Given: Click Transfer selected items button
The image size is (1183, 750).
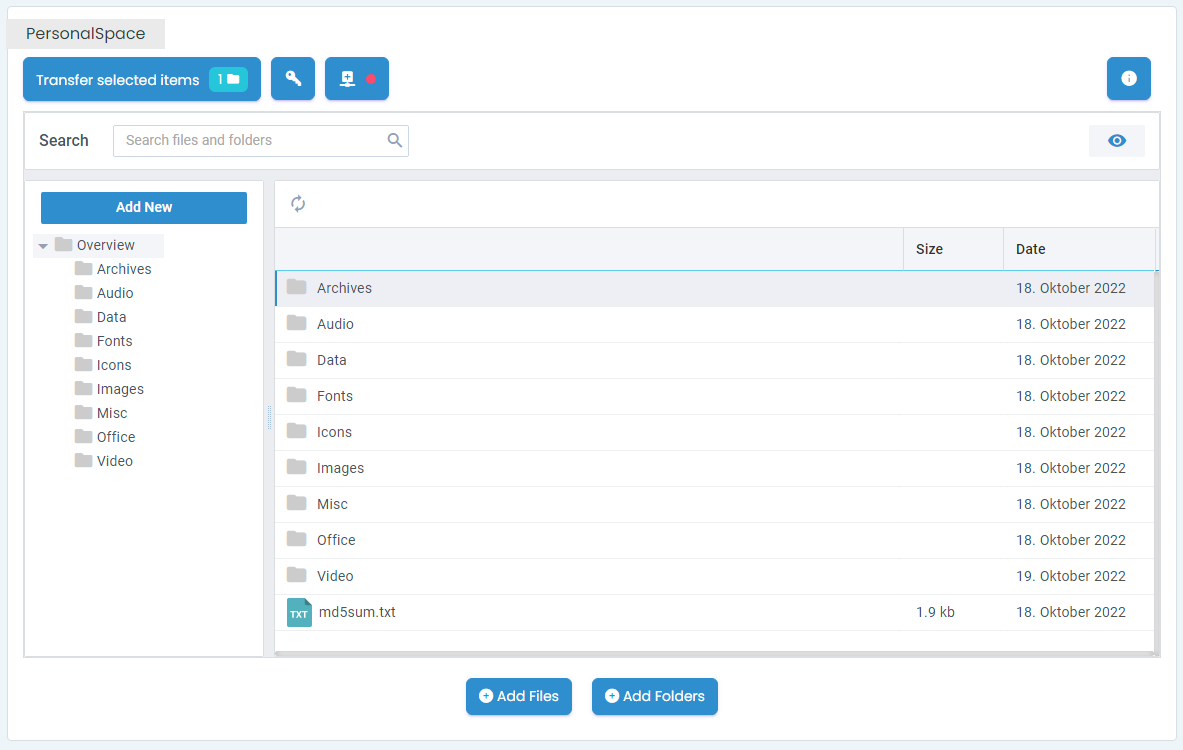Looking at the screenshot, I should (141, 79).
